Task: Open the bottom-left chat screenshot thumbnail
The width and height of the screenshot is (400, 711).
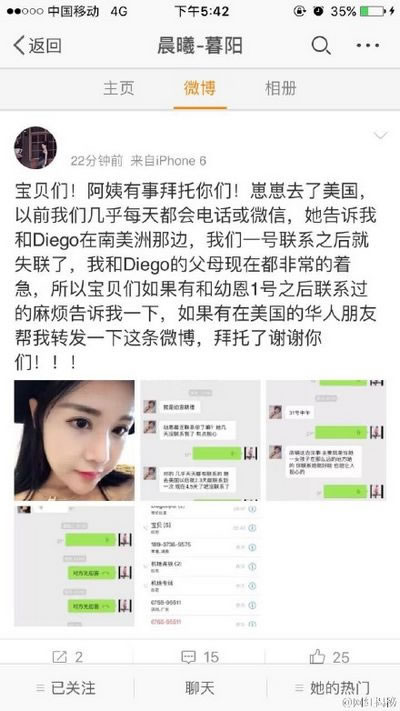Action: point(74,566)
